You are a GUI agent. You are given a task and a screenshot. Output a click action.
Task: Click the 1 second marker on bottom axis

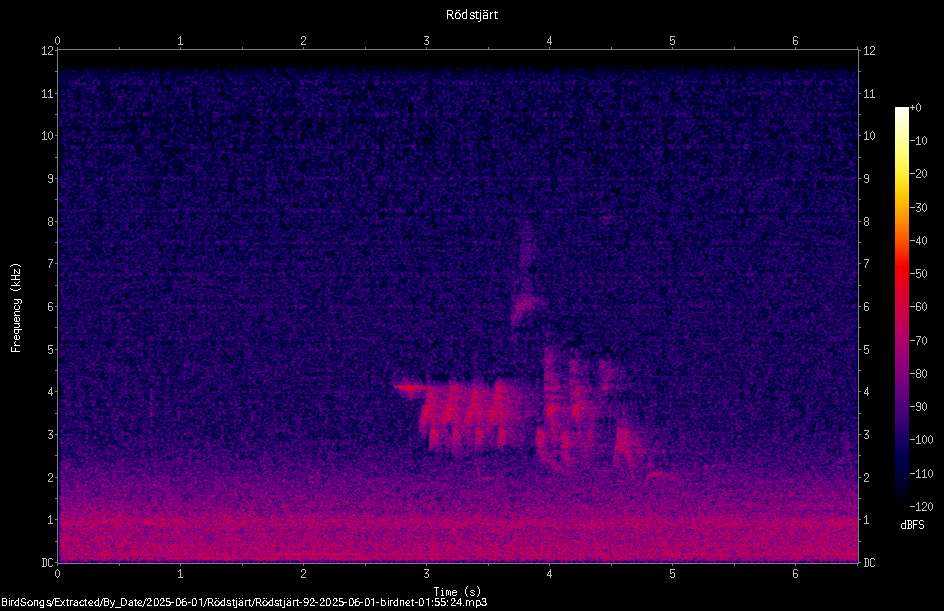pyautogui.click(x=180, y=574)
